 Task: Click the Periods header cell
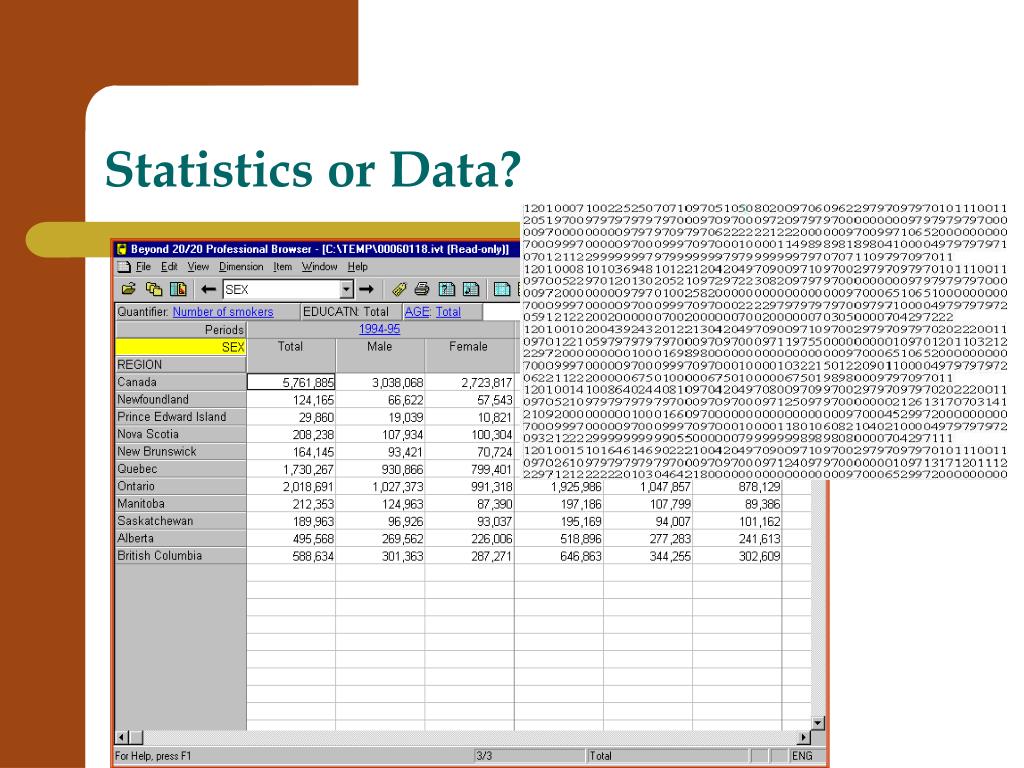(181, 330)
